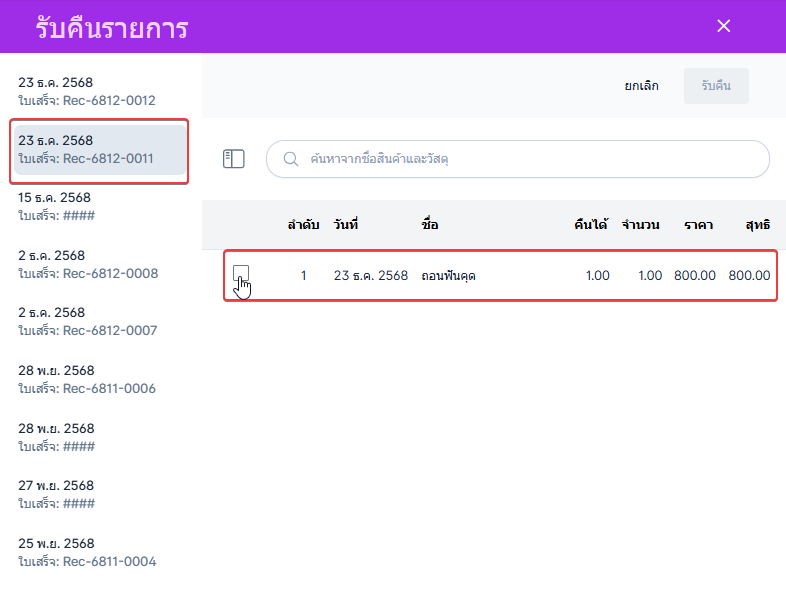
Task: Select receipt Rec-6812-0008
Action: [100, 264]
